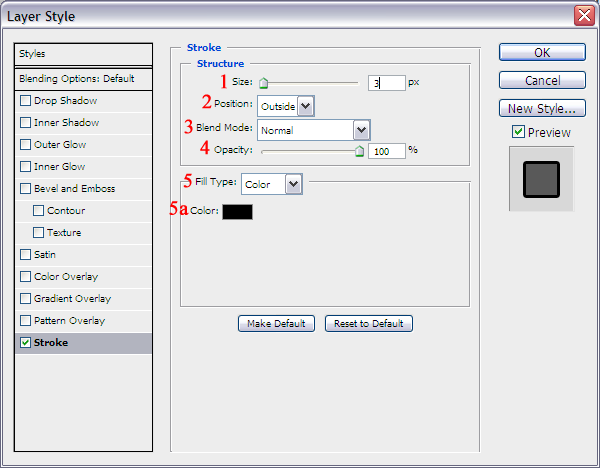
Task: Select the Texture label
Action: 64,233
